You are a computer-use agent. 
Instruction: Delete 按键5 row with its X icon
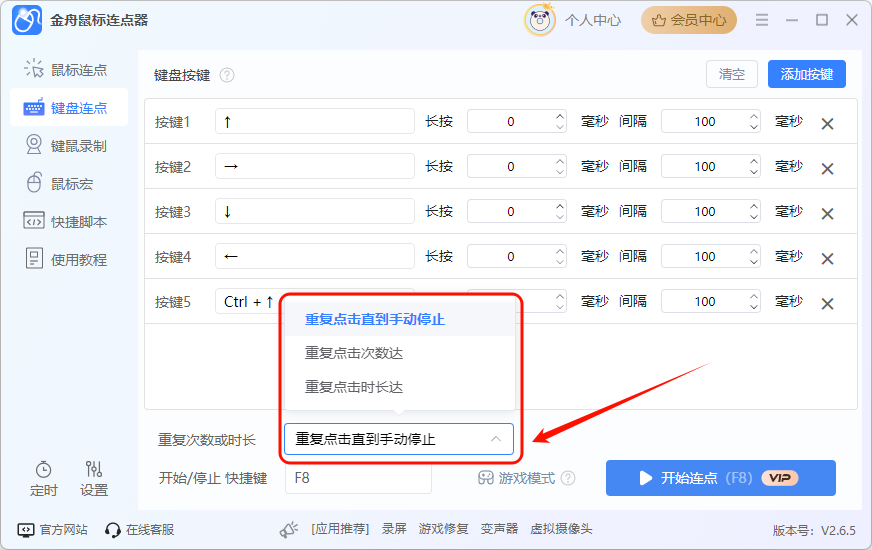pos(827,304)
